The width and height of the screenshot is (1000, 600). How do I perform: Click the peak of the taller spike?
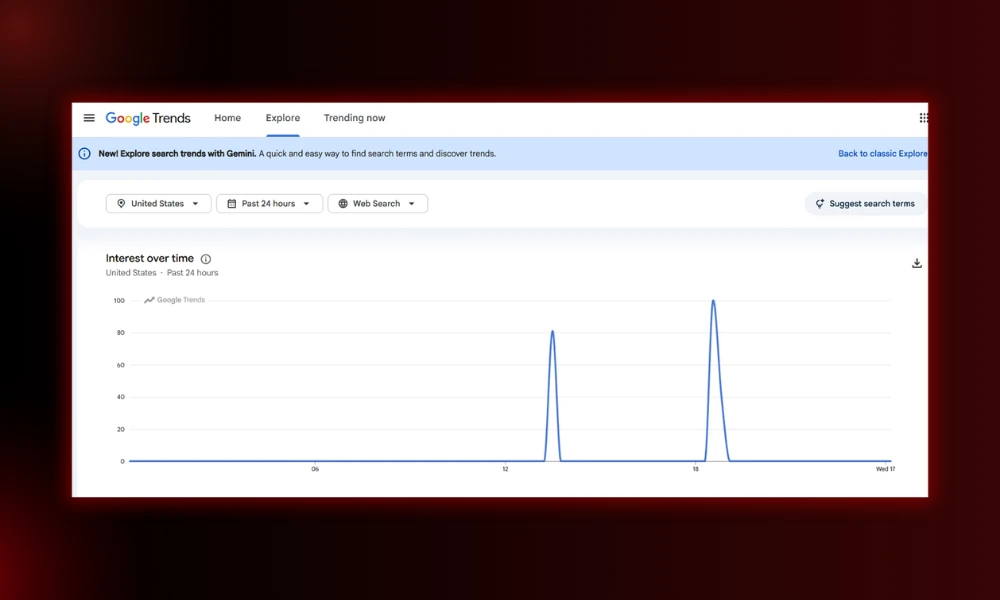pyautogui.click(x=713, y=300)
